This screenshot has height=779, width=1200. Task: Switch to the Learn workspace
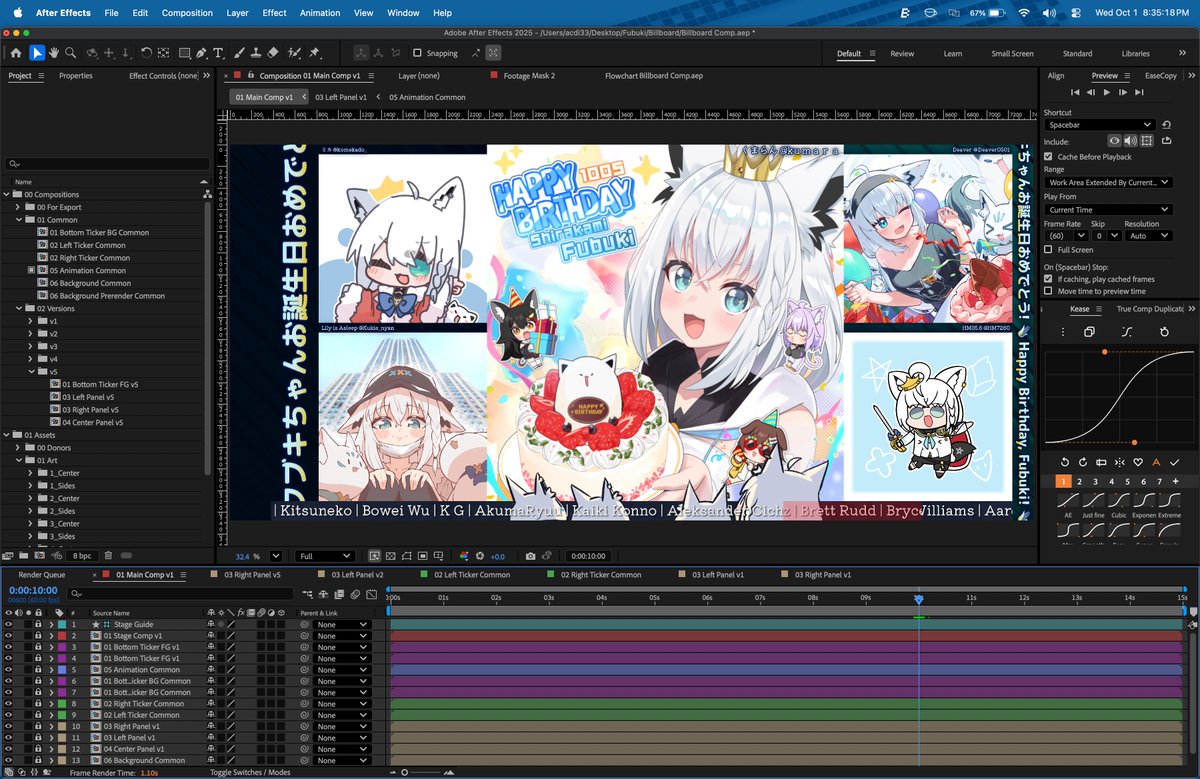[x=953, y=54]
